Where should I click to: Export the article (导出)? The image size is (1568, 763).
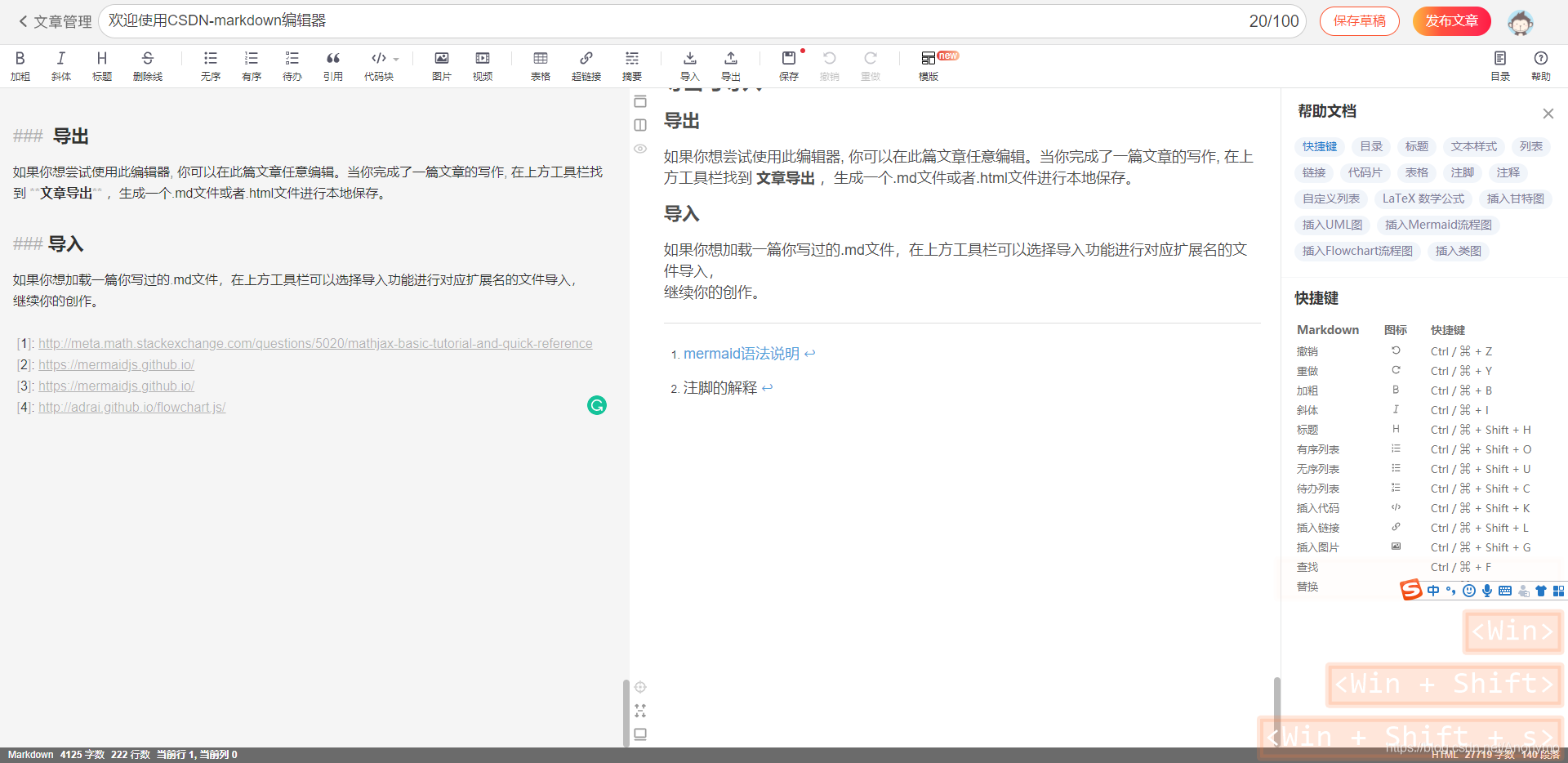pyautogui.click(x=731, y=65)
